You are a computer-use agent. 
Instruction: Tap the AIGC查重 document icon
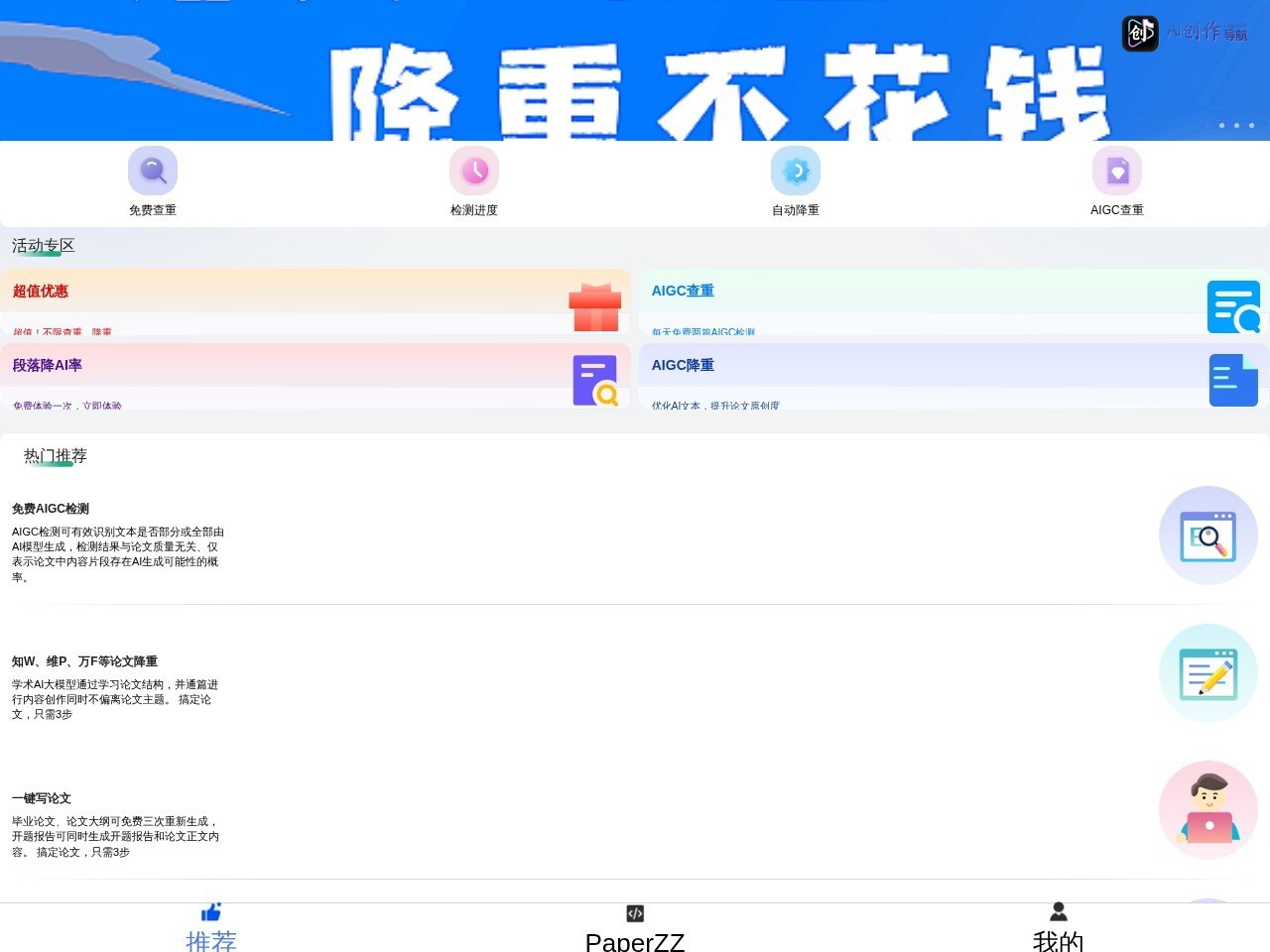(1117, 171)
